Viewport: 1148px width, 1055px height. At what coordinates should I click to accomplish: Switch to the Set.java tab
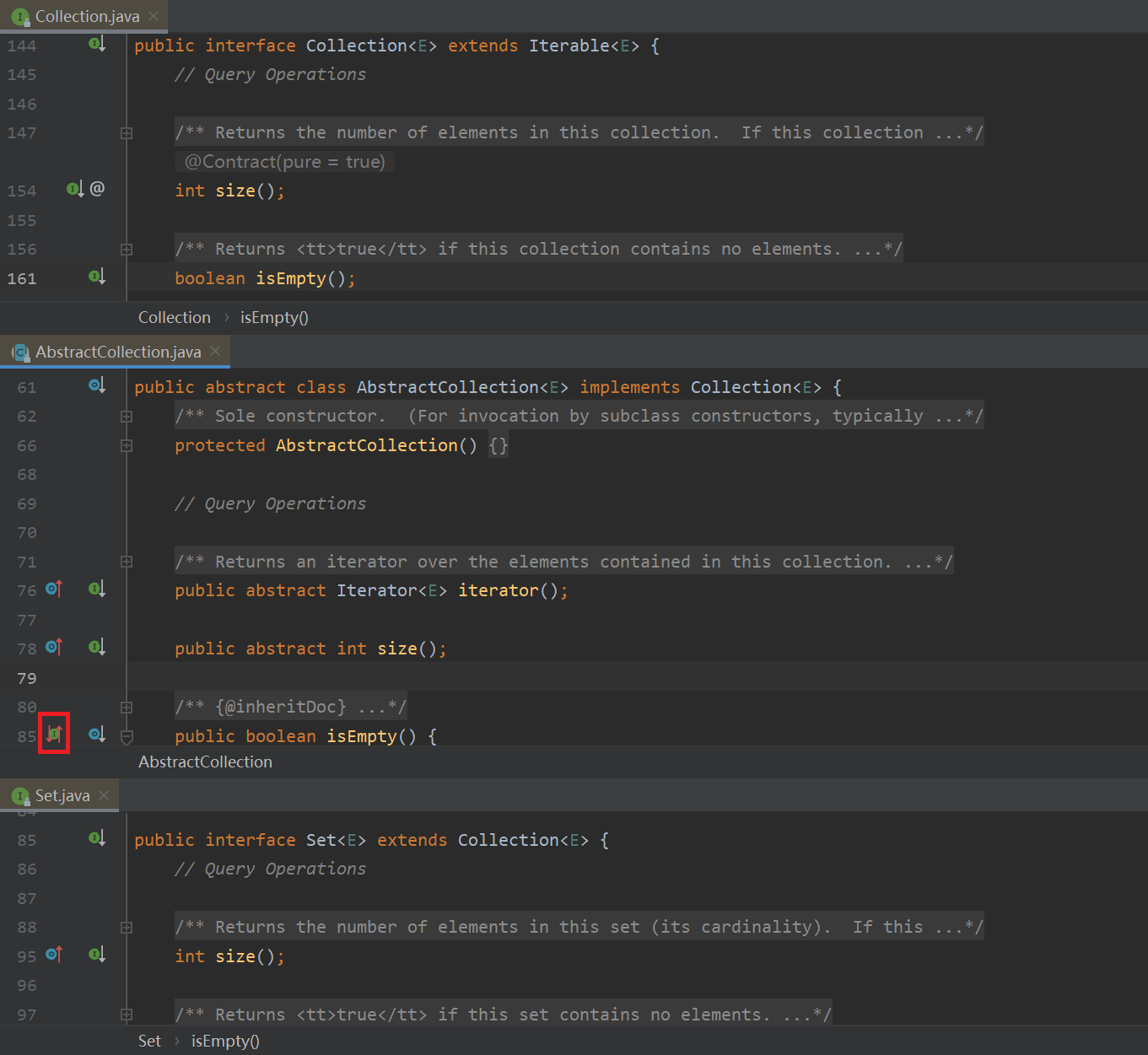click(59, 795)
